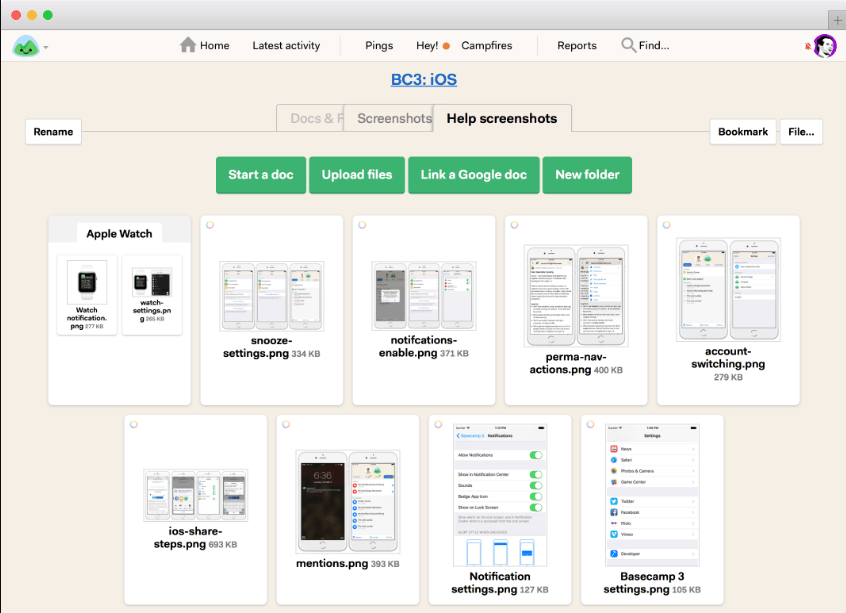Viewport: 846px width, 613px height.
Task: Click the Rename button
Action: 53,132
